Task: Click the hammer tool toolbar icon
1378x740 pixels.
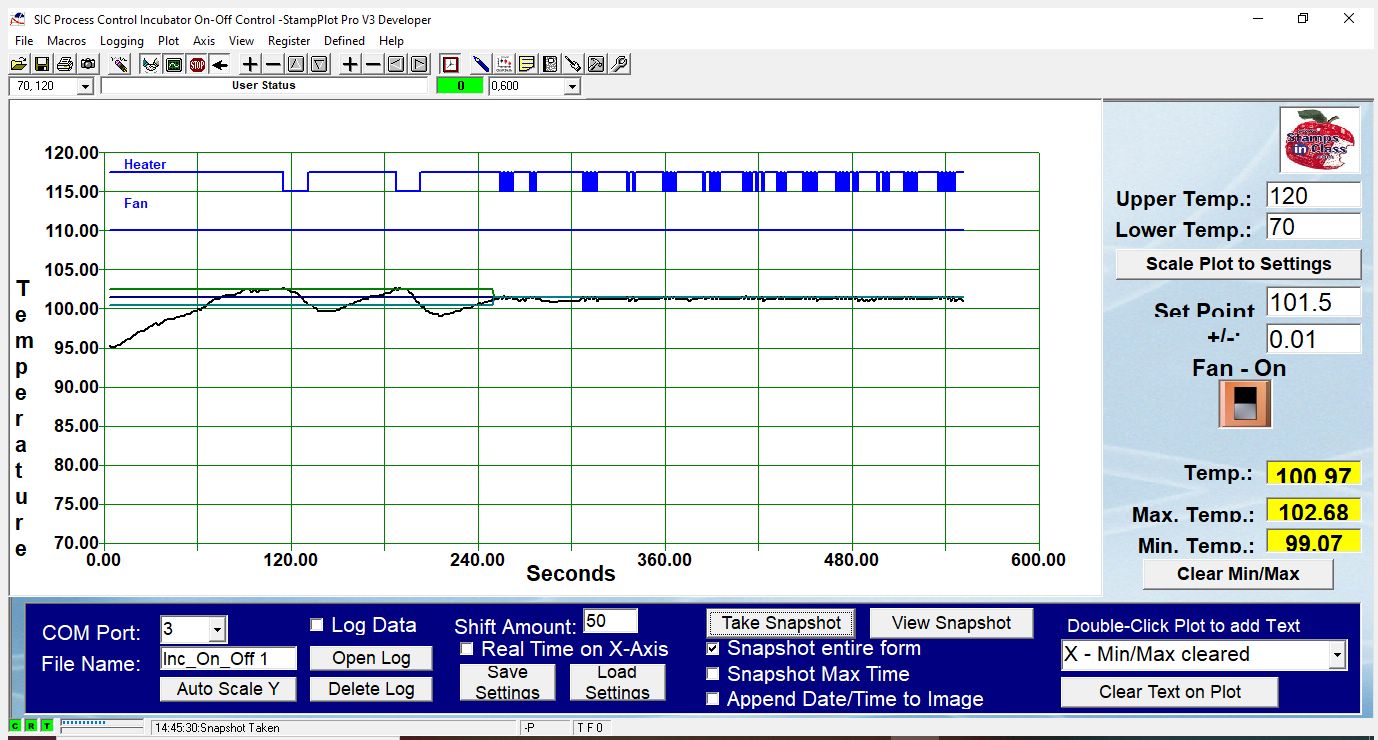Action: point(596,64)
